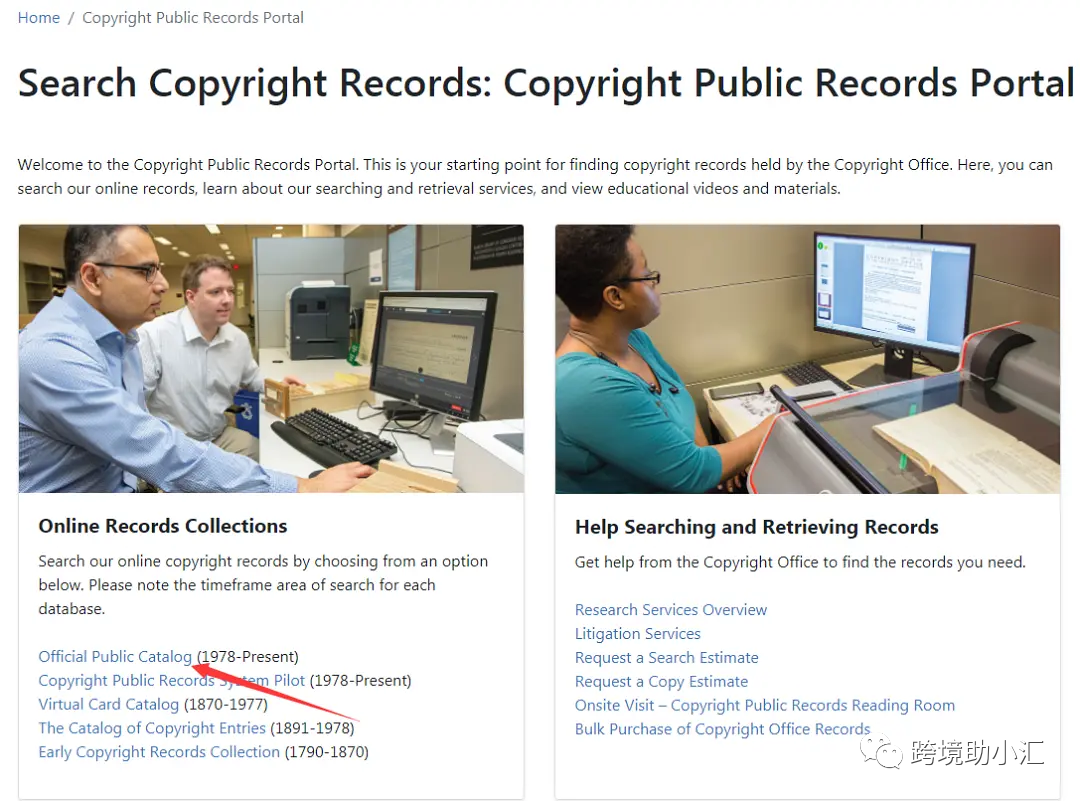The width and height of the screenshot is (1080, 801).
Task: Click the Search Copyright Records page title
Action: click(x=546, y=83)
